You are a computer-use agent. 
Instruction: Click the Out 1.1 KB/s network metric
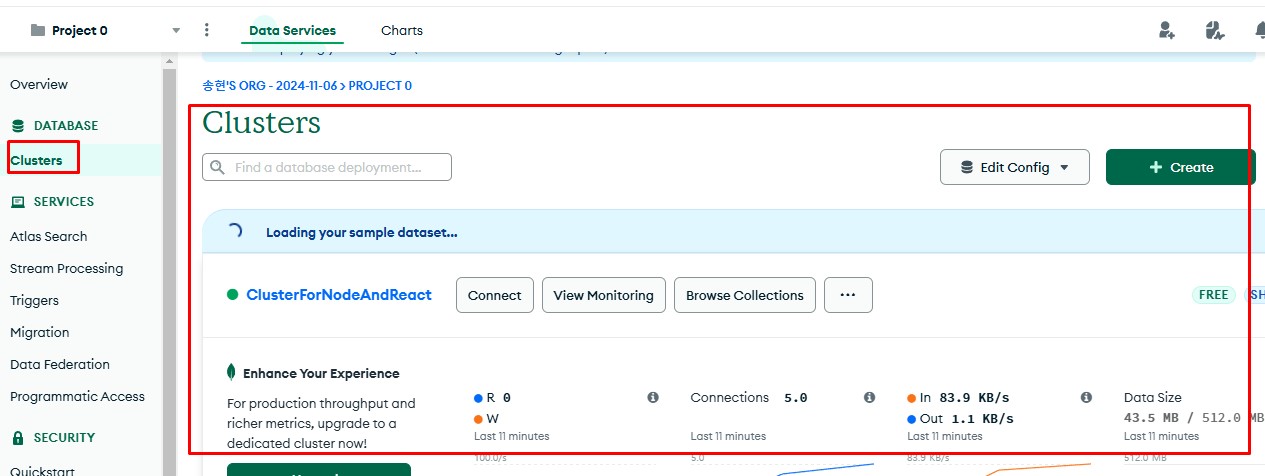point(960,419)
